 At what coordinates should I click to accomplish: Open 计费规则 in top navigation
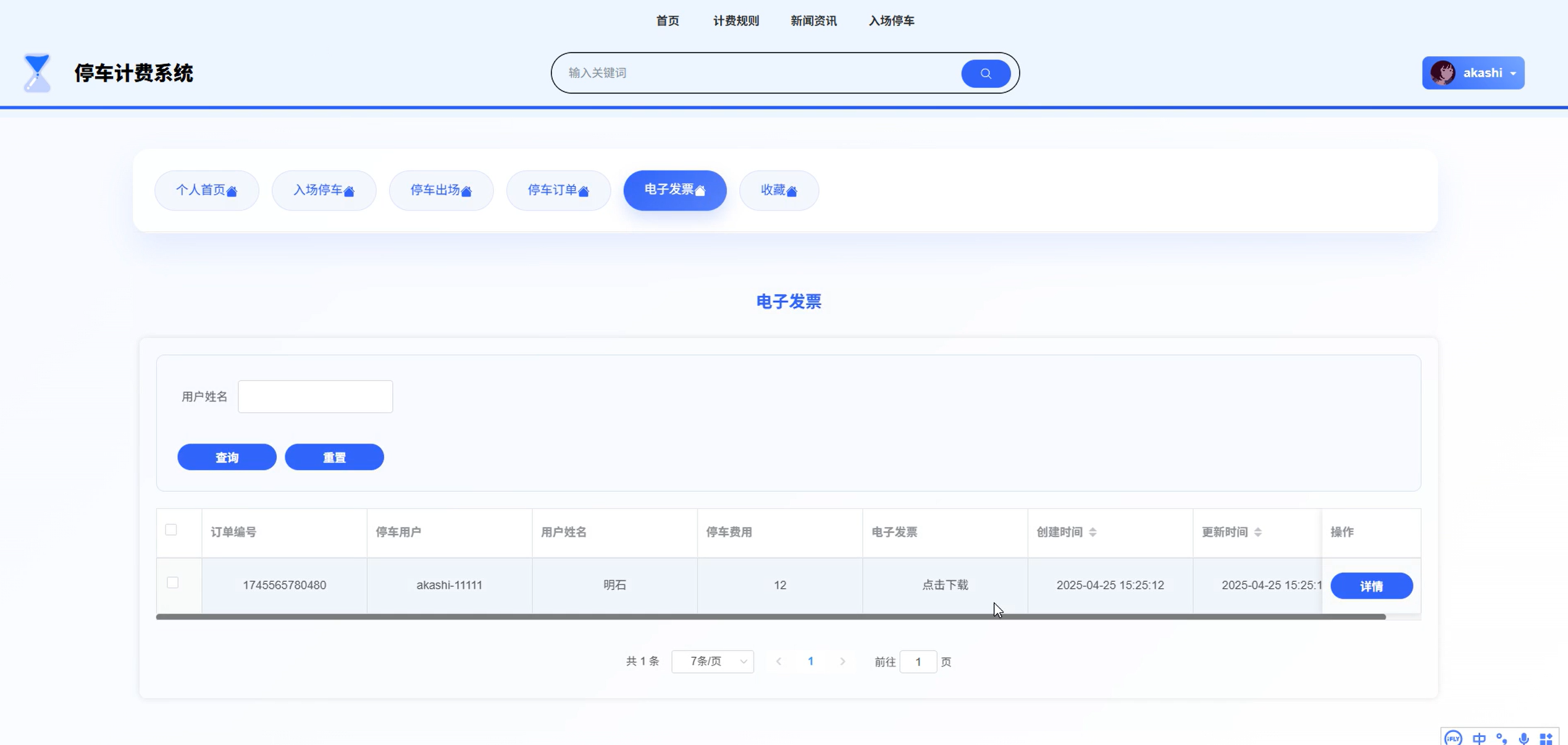(x=736, y=21)
